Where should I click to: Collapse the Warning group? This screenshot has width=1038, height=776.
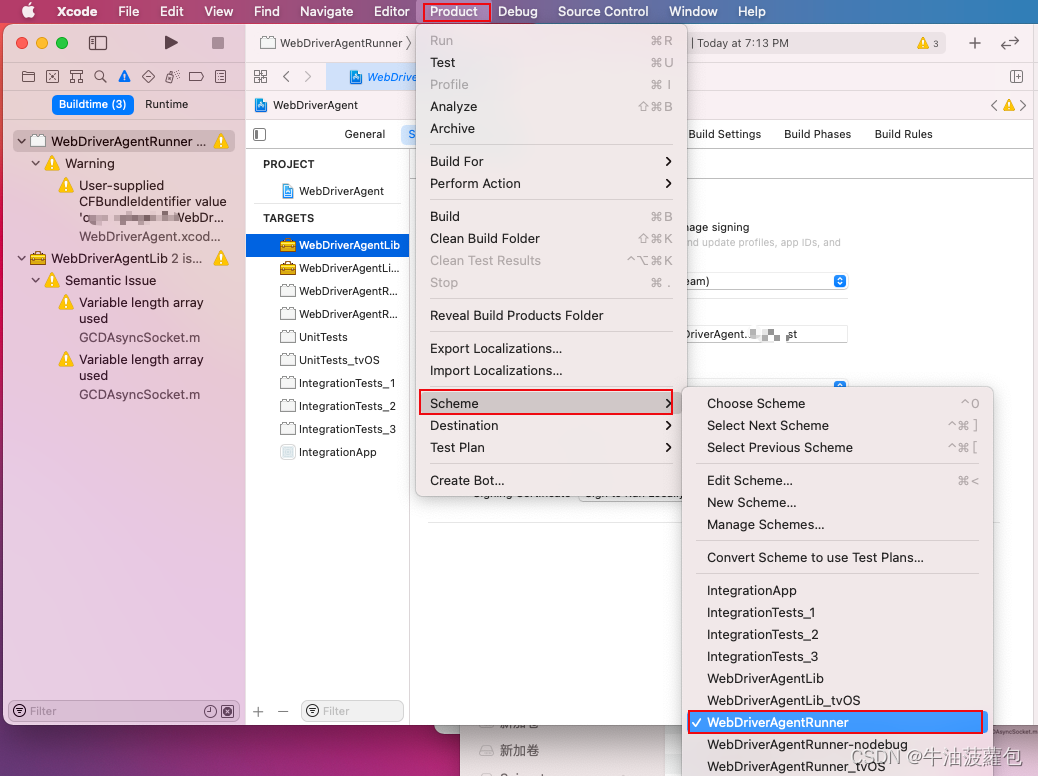(x=36, y=163)
